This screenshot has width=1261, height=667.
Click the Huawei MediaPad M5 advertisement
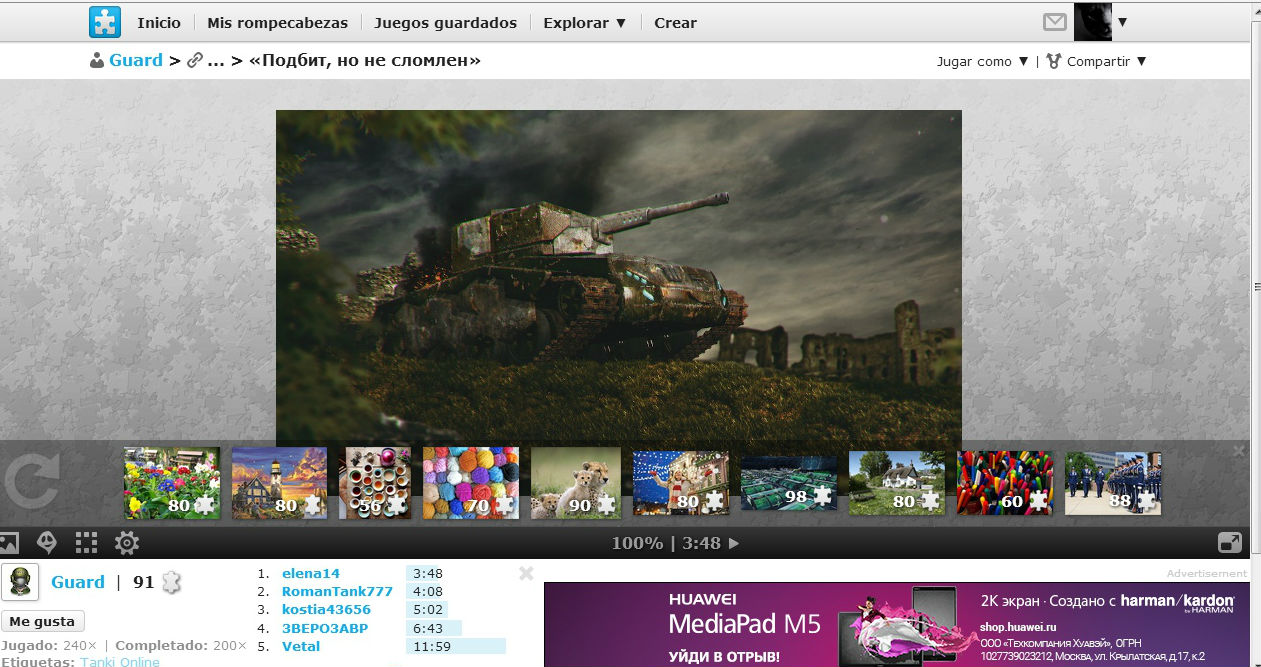tap(896, 624)
